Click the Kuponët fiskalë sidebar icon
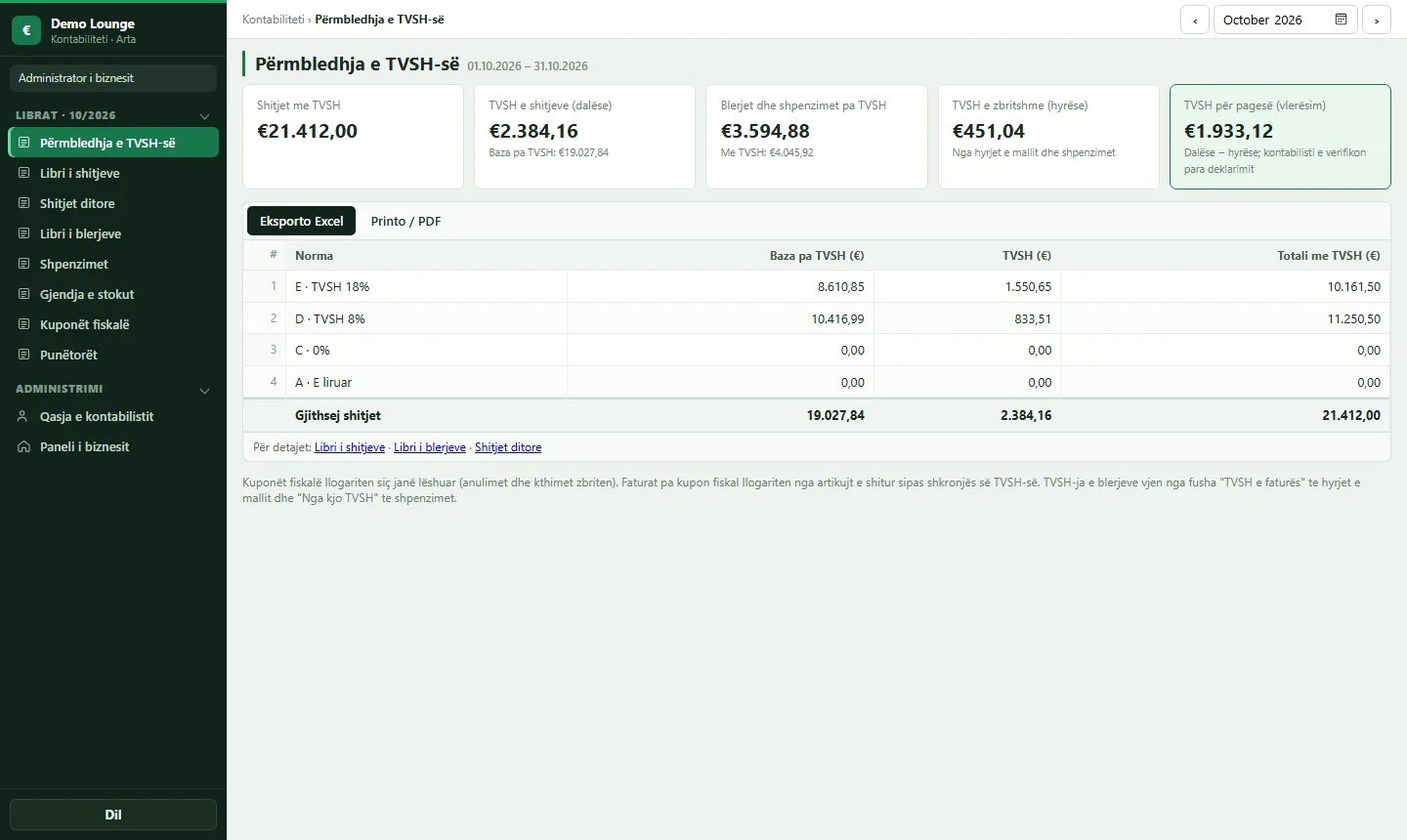Viewport: 1407px width, 840px height. click(x=24, y=324)
